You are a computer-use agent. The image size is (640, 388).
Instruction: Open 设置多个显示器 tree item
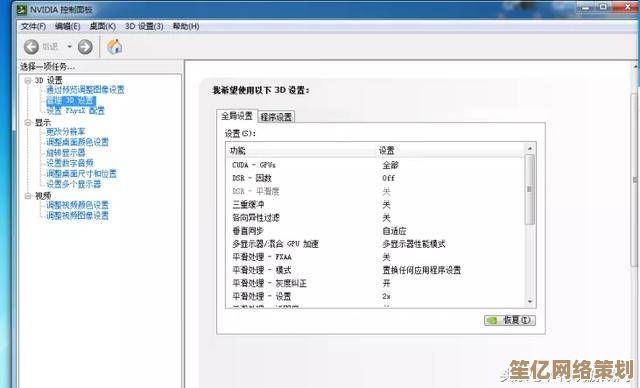click(73, 184)
